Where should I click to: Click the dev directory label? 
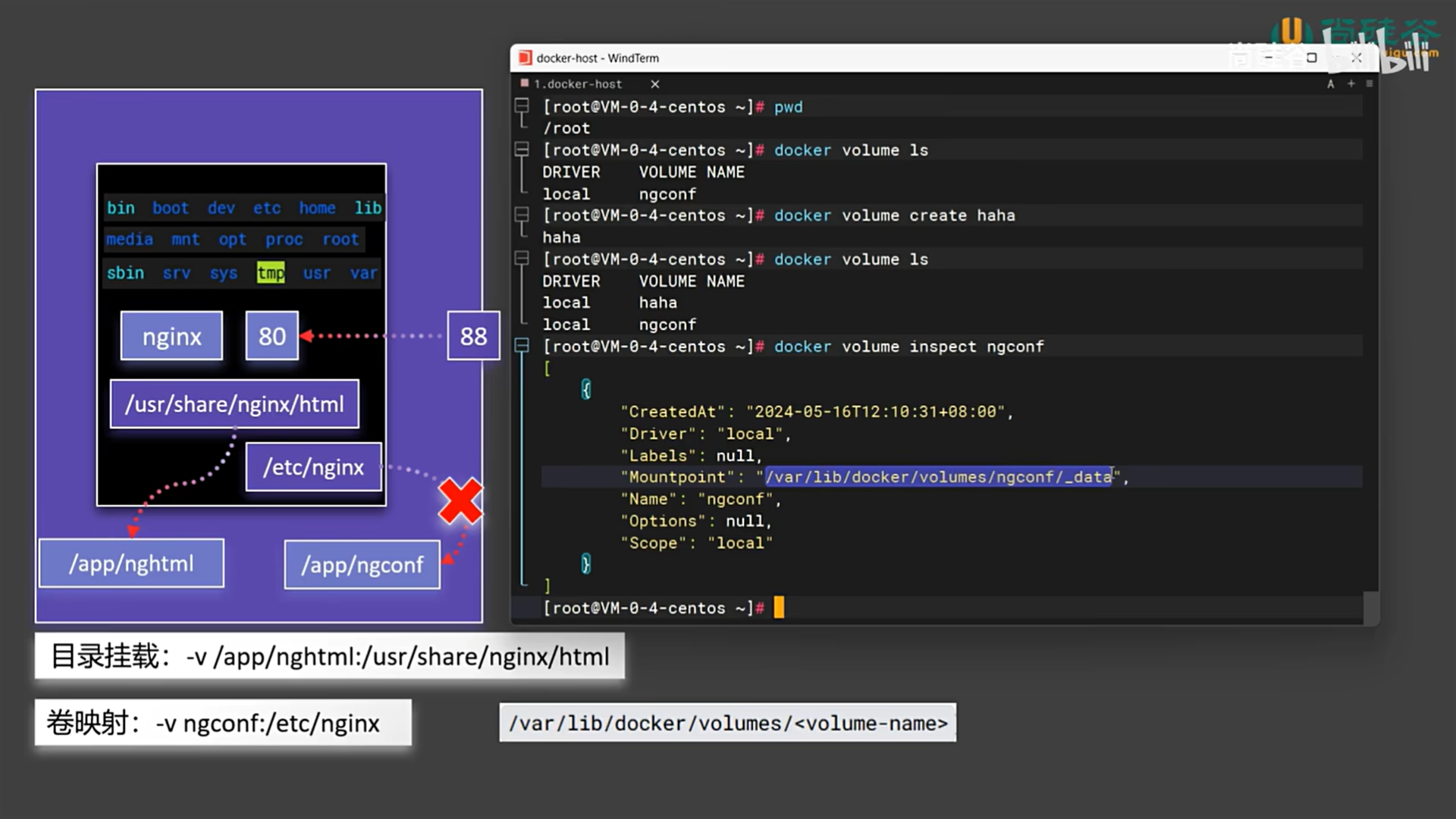tap(221, 208)
